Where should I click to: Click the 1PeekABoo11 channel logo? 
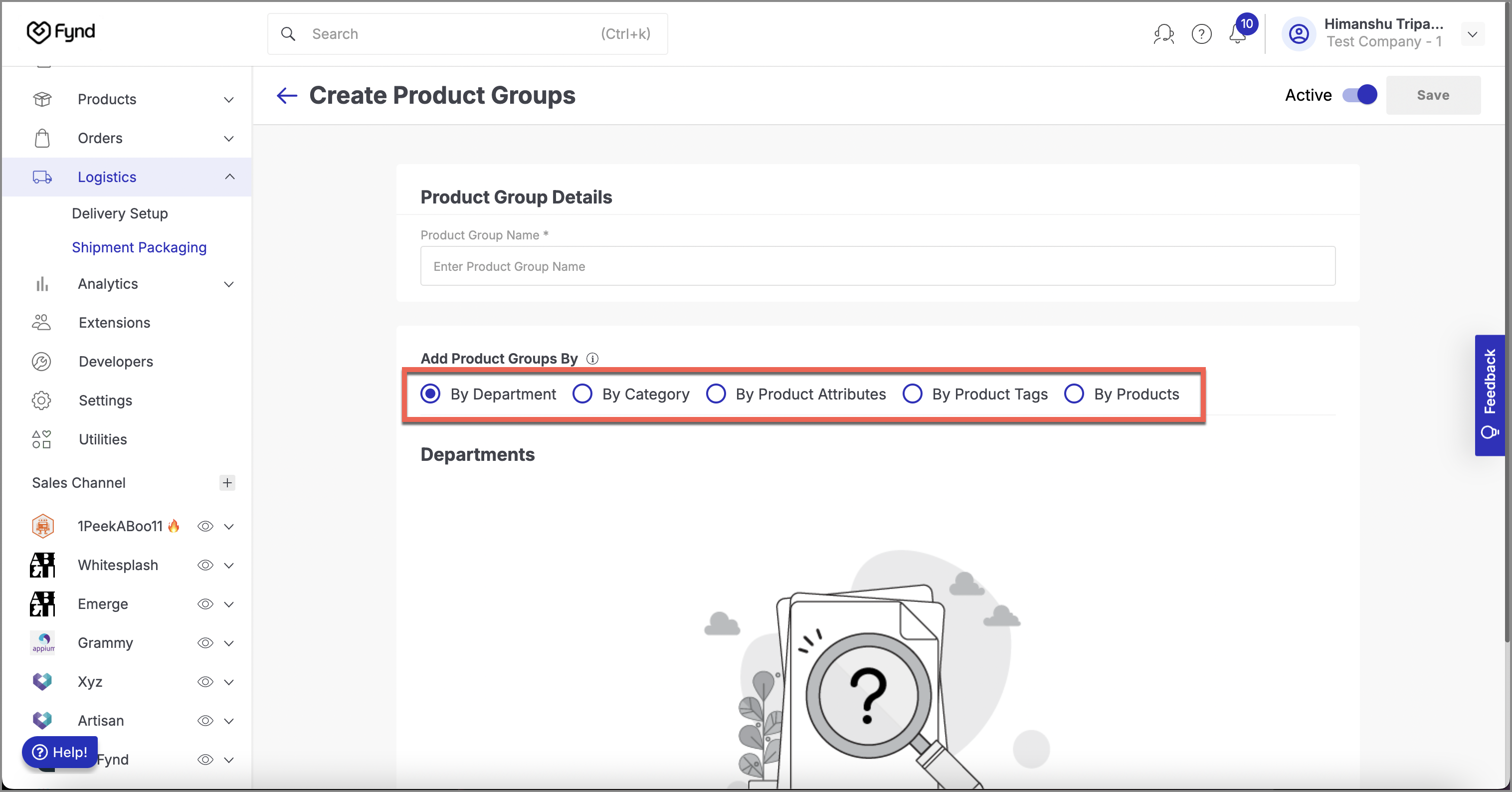pyautogui.click(x=43, y=526)
